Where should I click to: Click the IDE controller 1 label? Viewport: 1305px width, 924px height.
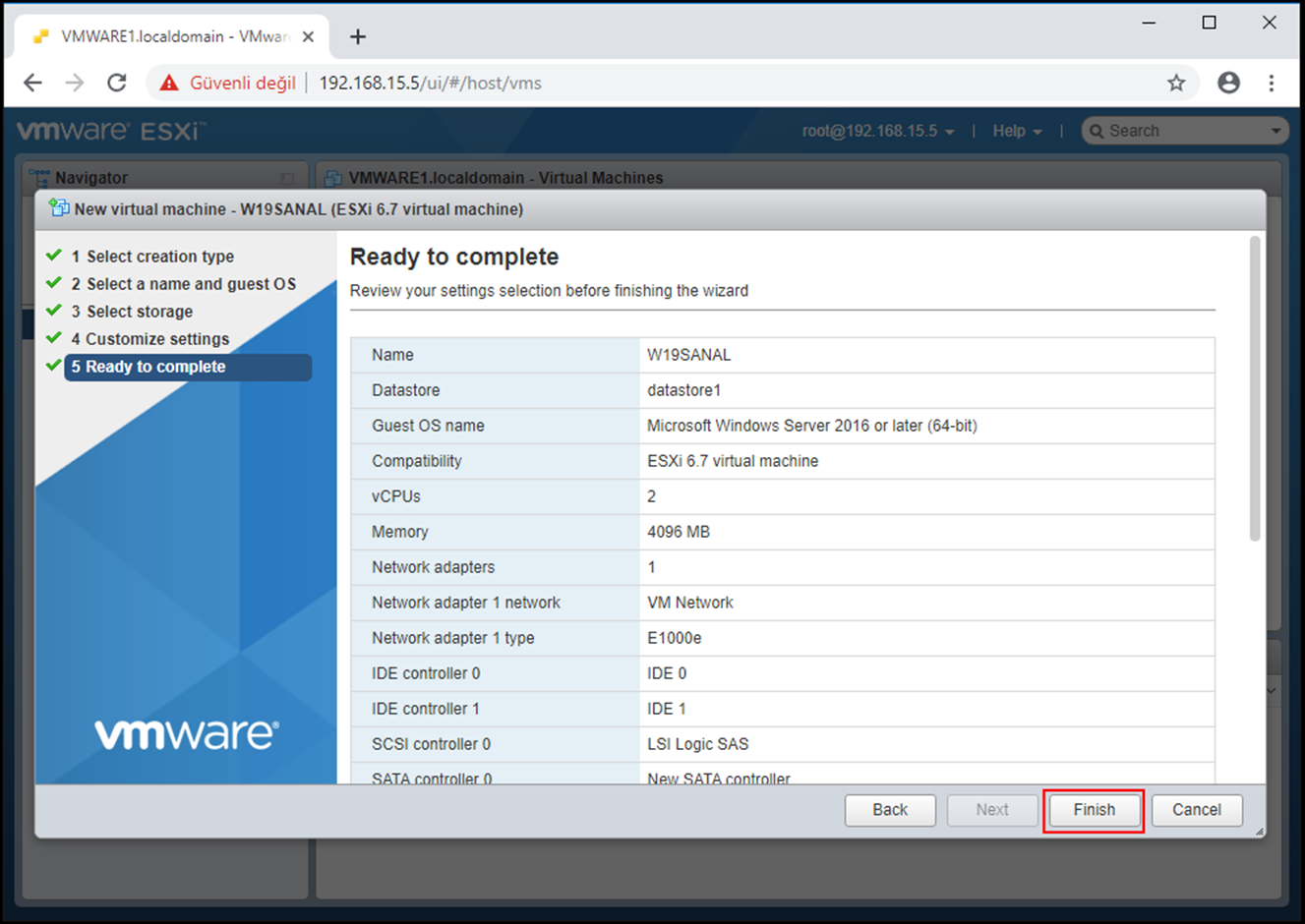click(x=426, y=709)
